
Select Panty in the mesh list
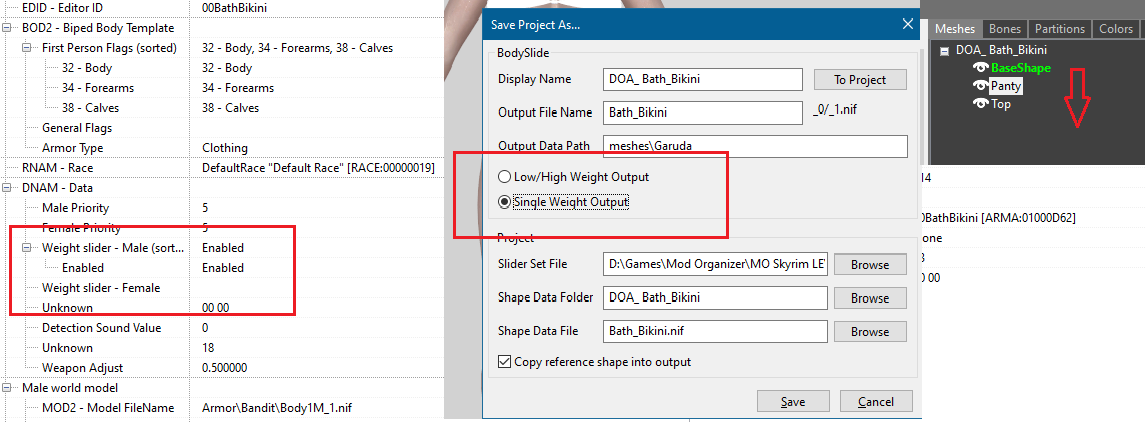click(1006, 86)
